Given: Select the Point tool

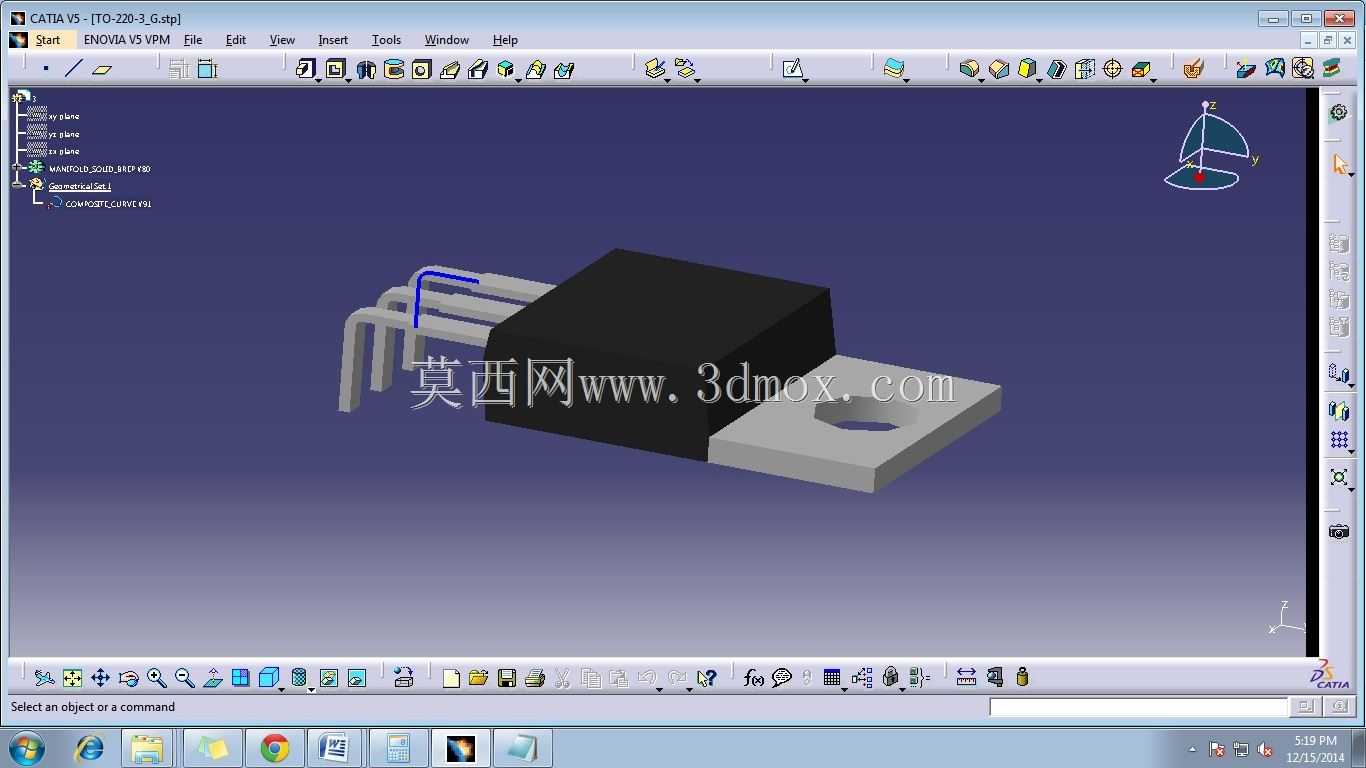Looking at the screenshot, I should (x=45, y=69).
